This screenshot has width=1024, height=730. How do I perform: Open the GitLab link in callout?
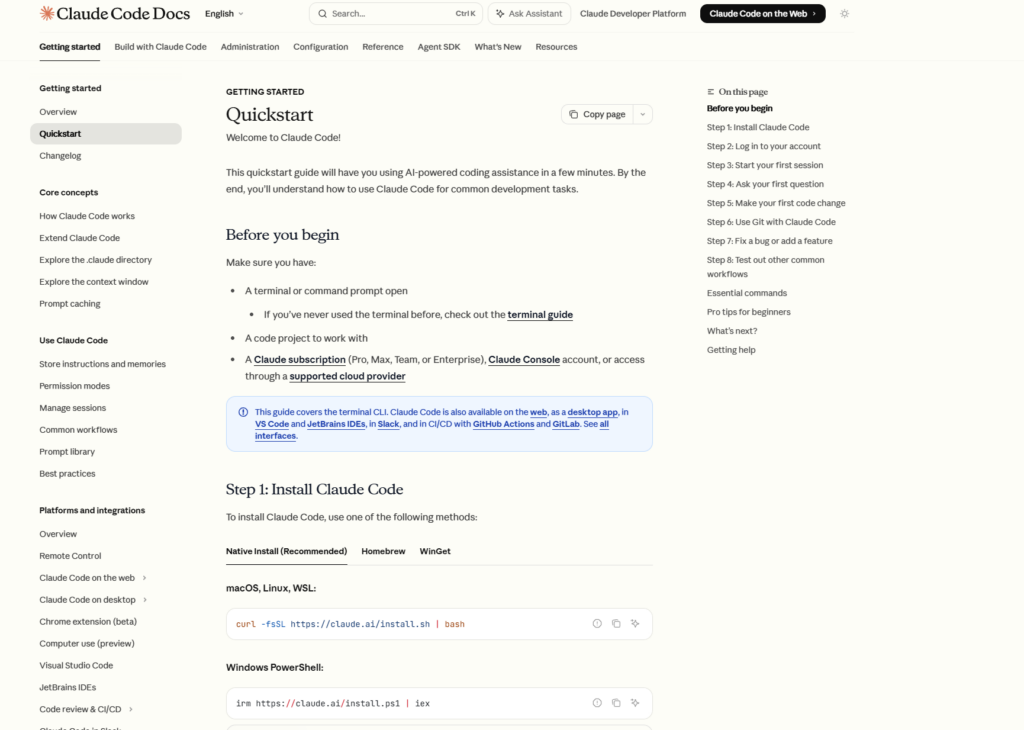point(566,424)
